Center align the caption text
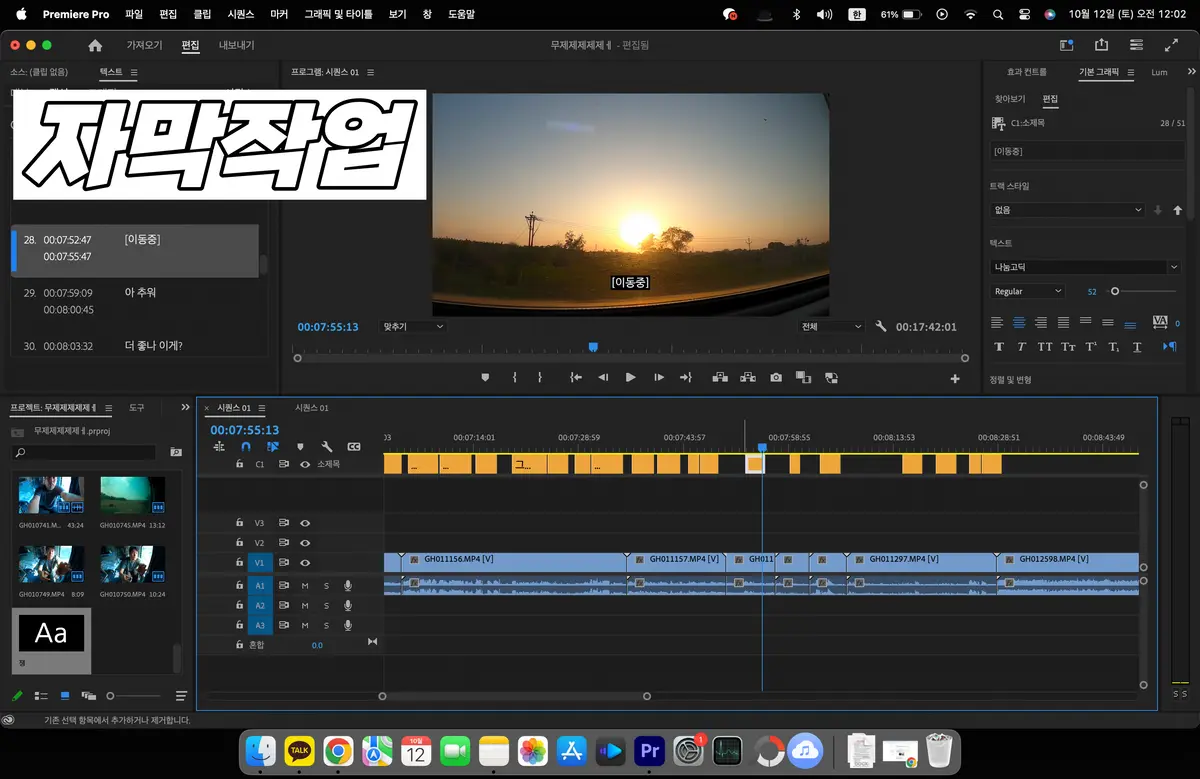The image size is (1200, 779). point(1019,322)
